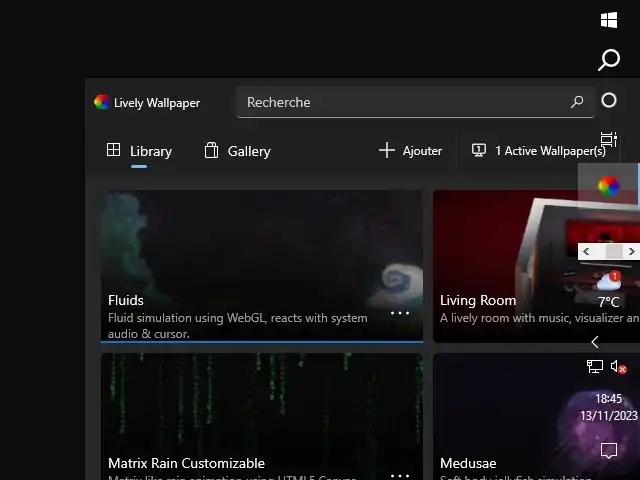
Task: Open Task View on the taskbar
Action: coord(609,139)
